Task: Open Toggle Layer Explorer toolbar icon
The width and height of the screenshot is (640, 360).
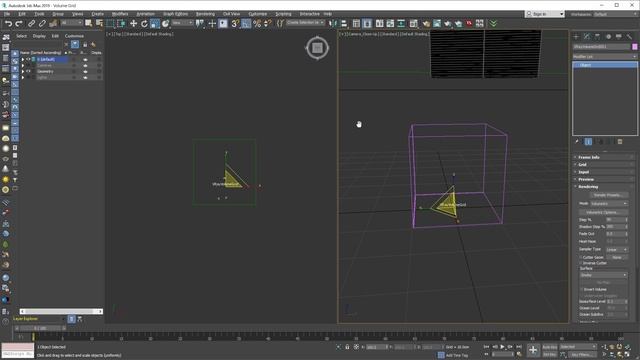Action: (367, 24)
